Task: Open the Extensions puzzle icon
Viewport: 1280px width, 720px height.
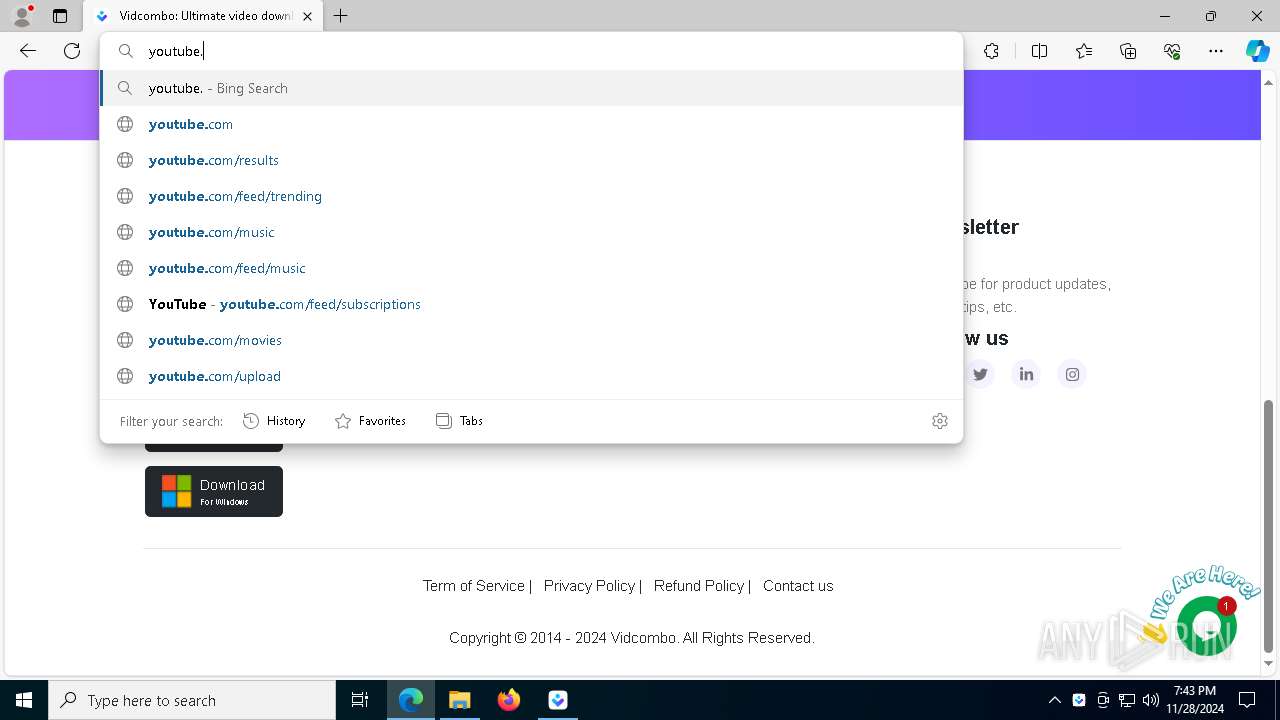Action: [991, 51]
